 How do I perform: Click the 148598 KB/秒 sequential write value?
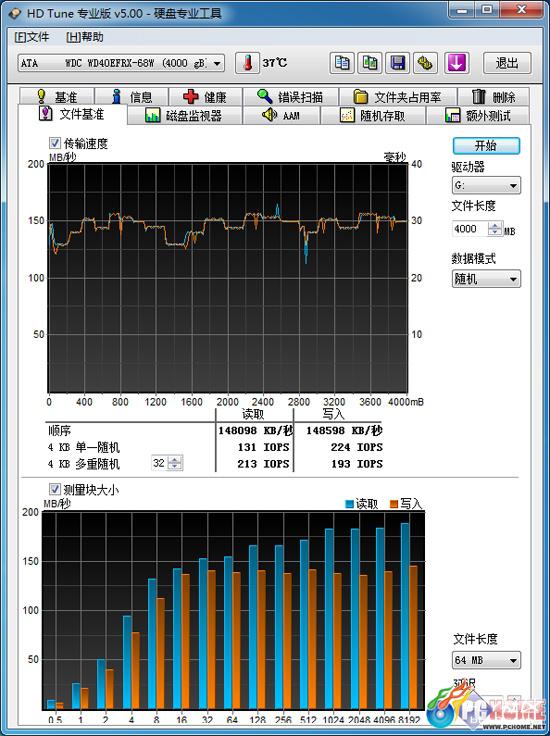344,430
